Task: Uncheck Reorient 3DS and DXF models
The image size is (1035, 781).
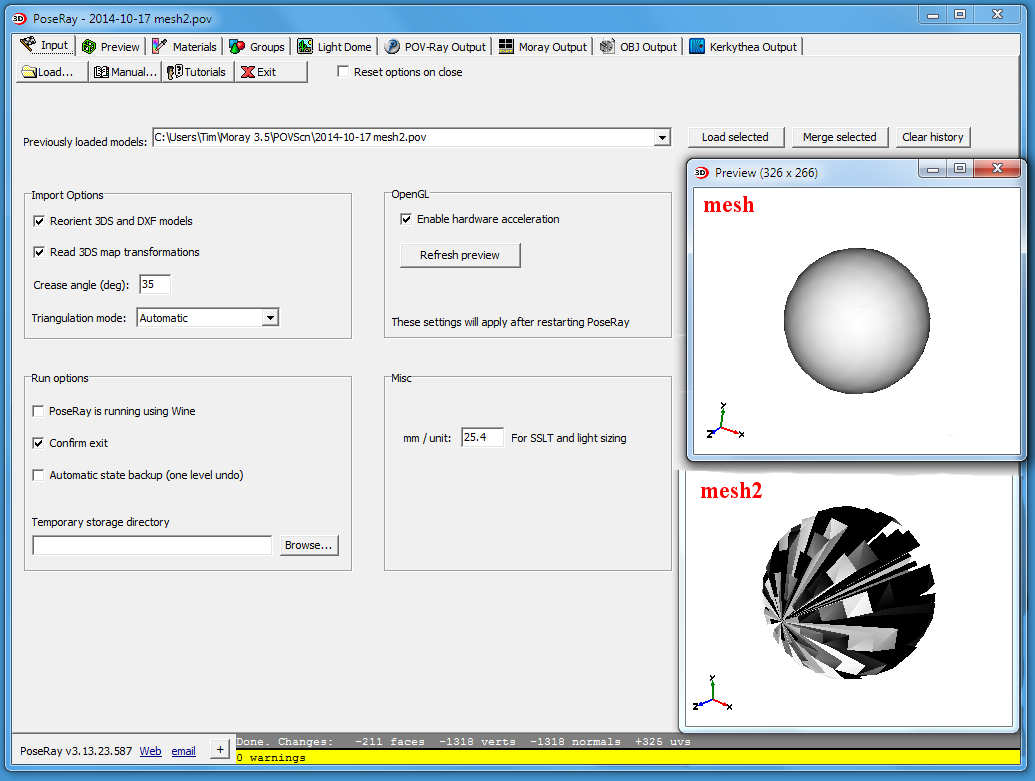Action: (x=39, y=221)
